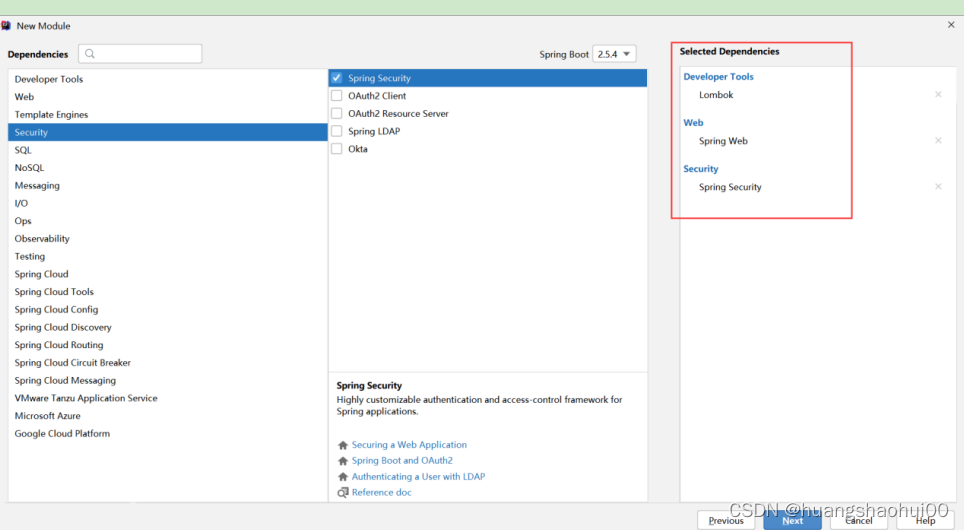Click Web heading in Selected Dependencies
The width and height of the screenshot is (964, 530).
tap(693, 123)
